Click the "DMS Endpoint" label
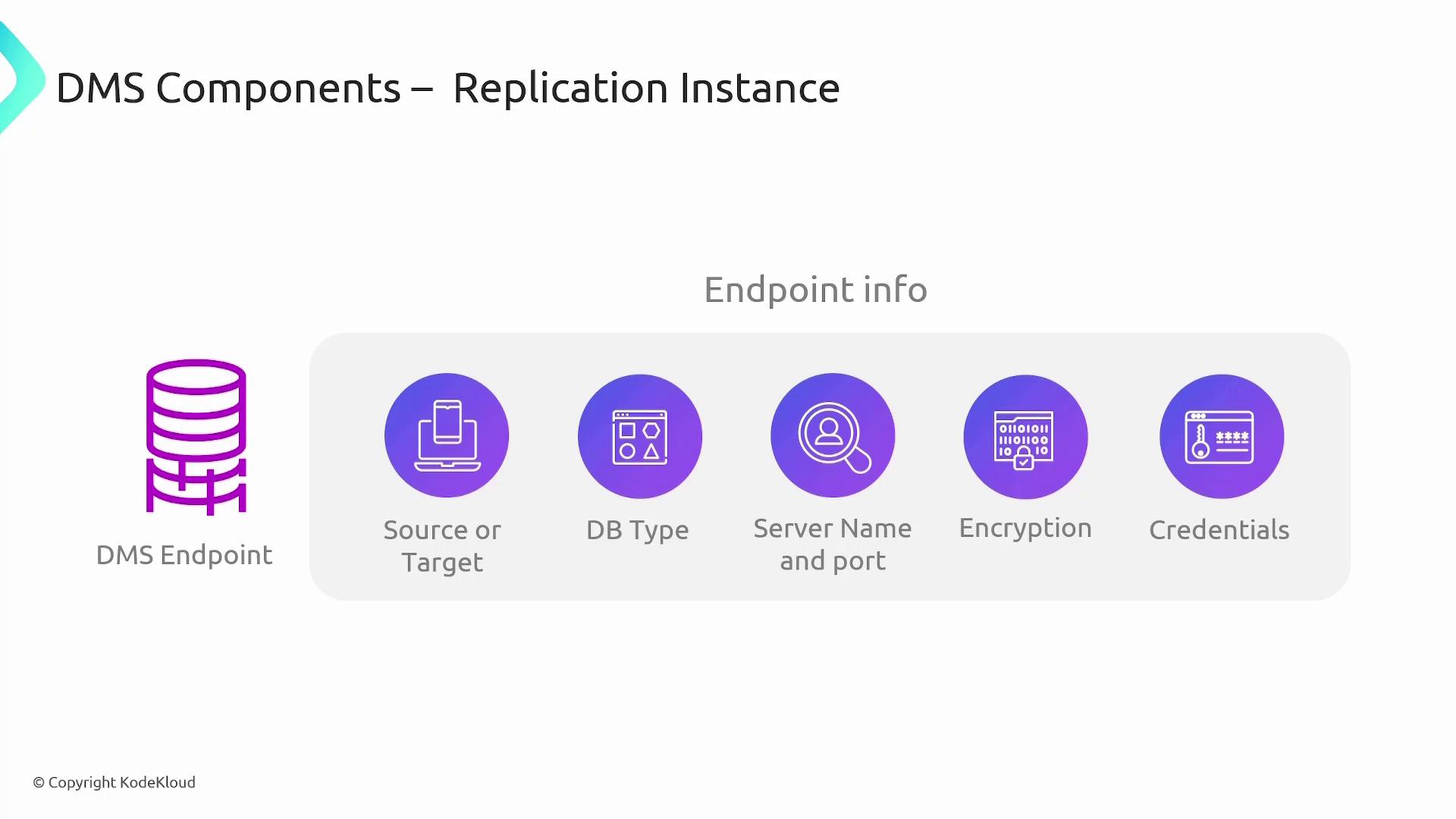 point(184,555)
